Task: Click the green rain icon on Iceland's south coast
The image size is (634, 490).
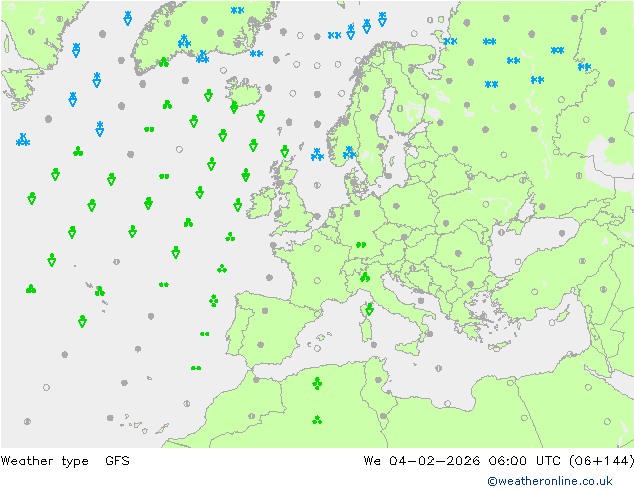Action: 234,107
